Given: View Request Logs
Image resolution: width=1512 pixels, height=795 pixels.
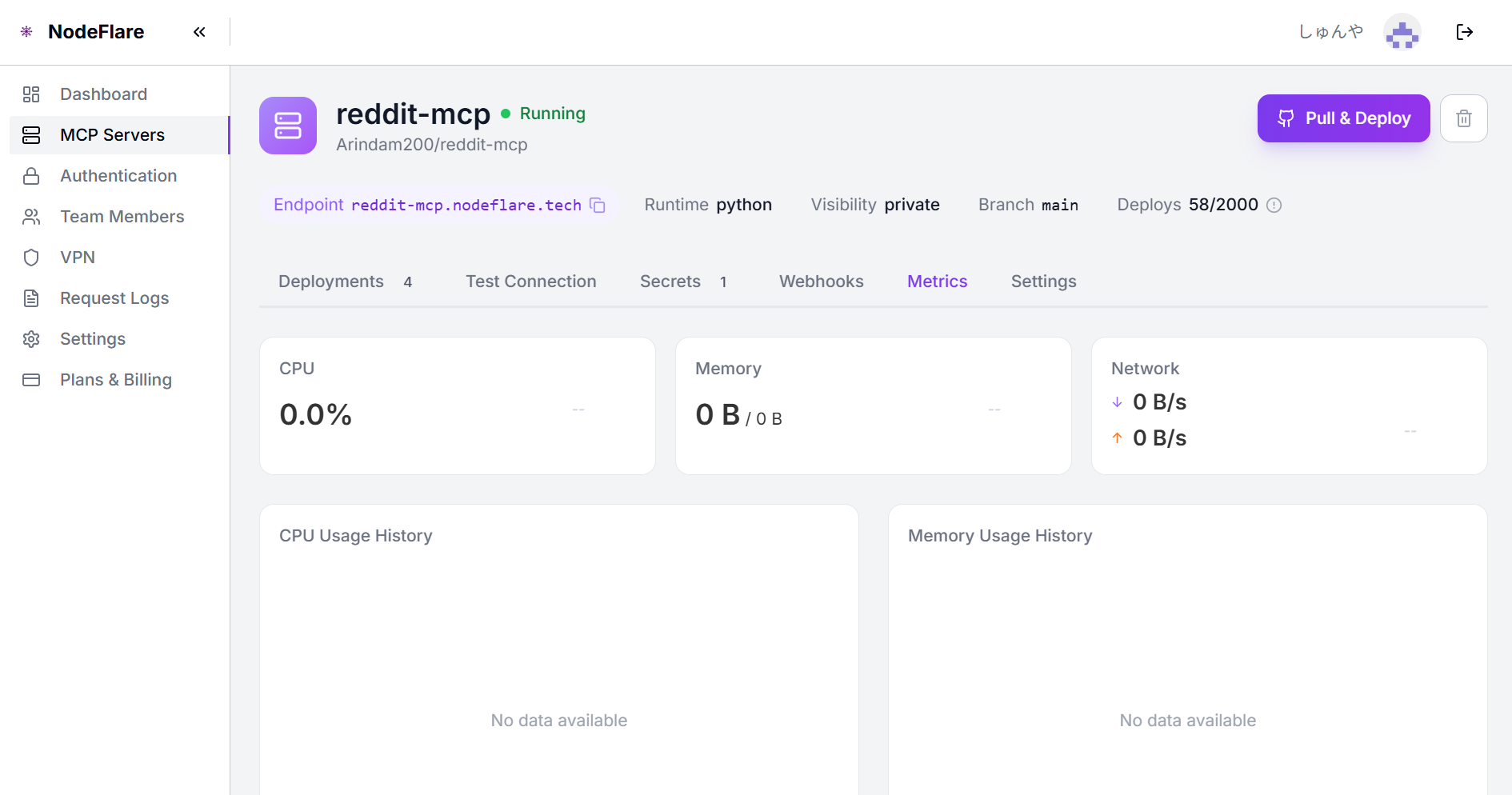Looking at the screenshot, I should [119, 298].
